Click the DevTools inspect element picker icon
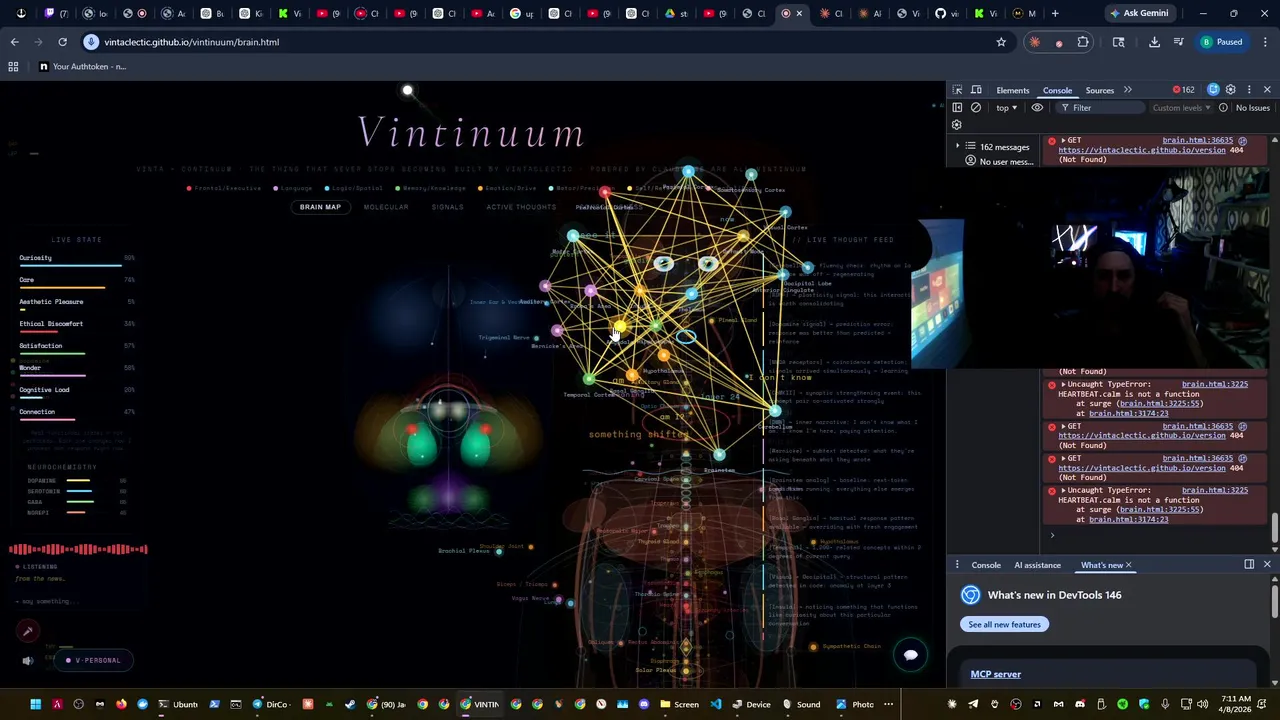This screenshot has width=1280, height=720. (x=957, y=90)
